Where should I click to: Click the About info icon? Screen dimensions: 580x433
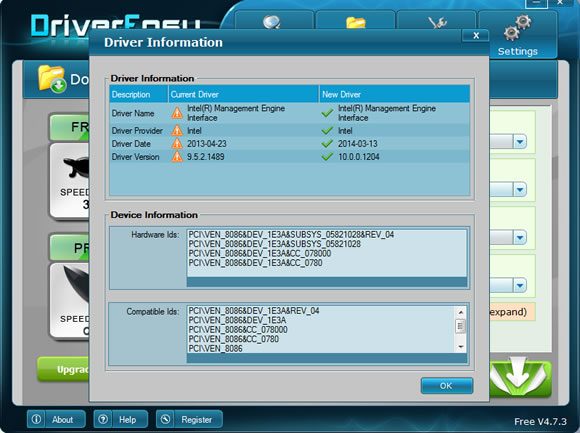(x=36, y=419)
